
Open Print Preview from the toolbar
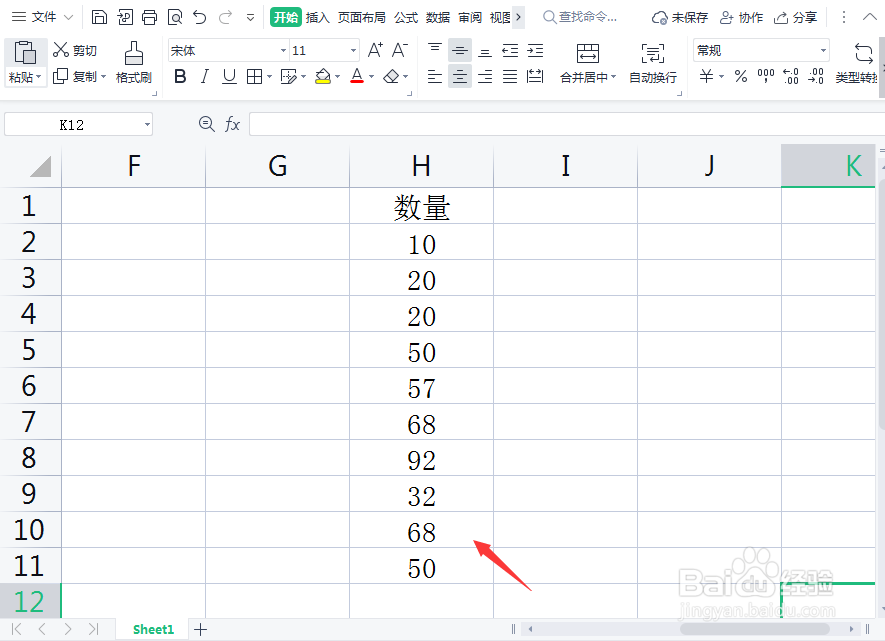click(x=175, y=17)
